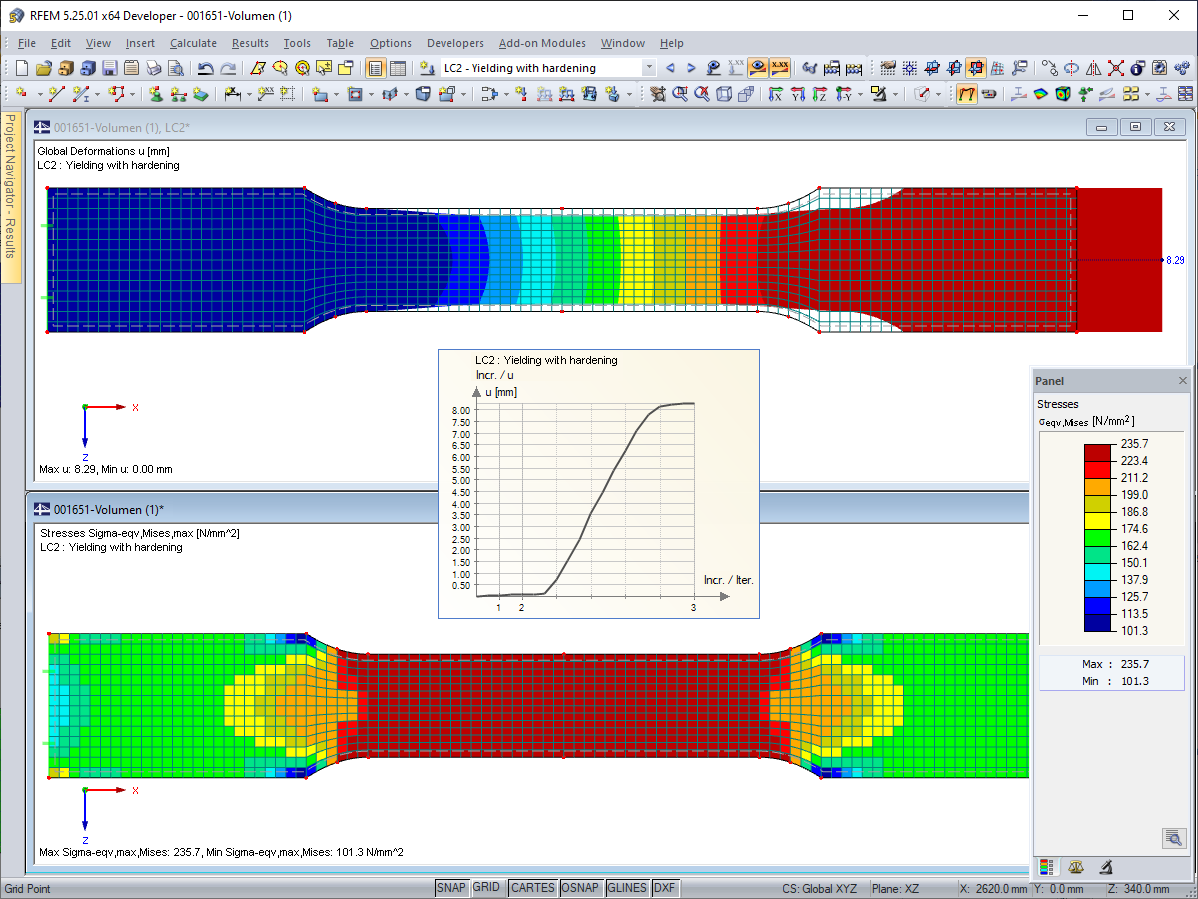Toggle display of result values X.XX
This screenshot has width=1198, height=899.
777,68
